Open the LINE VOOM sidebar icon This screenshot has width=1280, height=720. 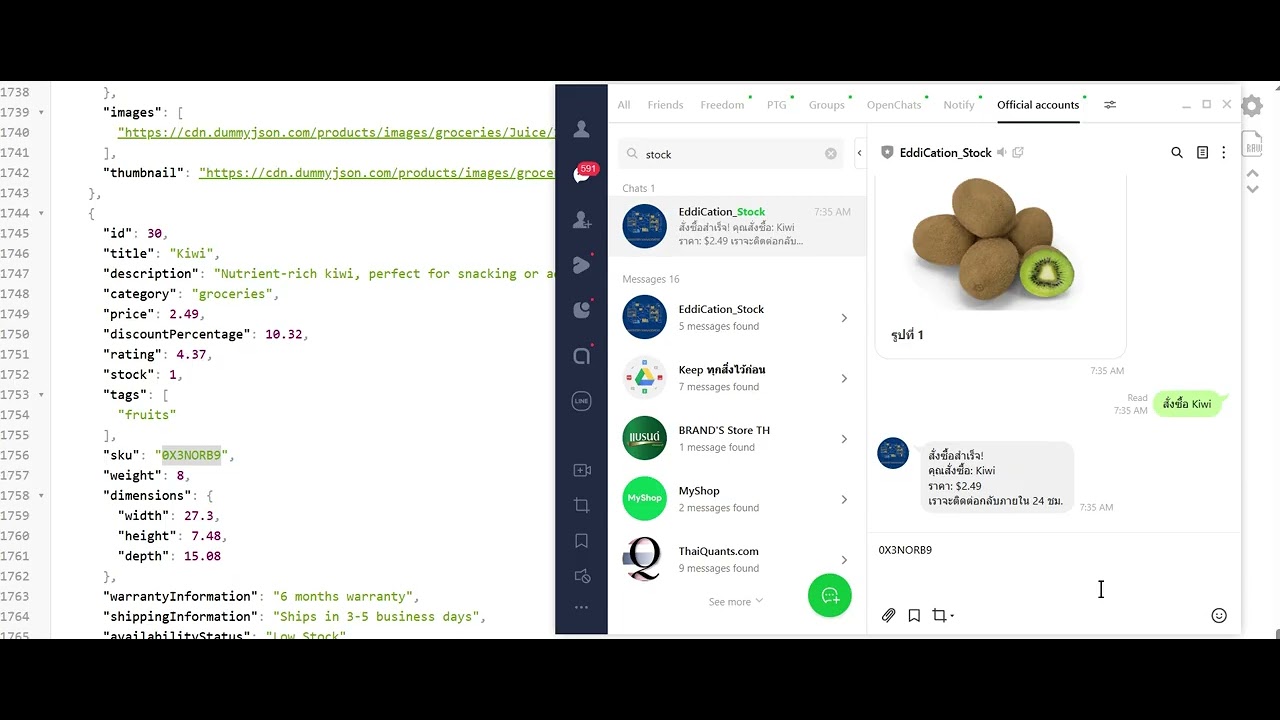point(582,265)
